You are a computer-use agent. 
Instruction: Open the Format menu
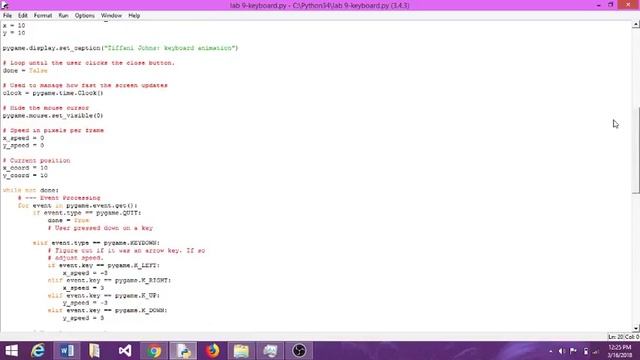point(43,16)
